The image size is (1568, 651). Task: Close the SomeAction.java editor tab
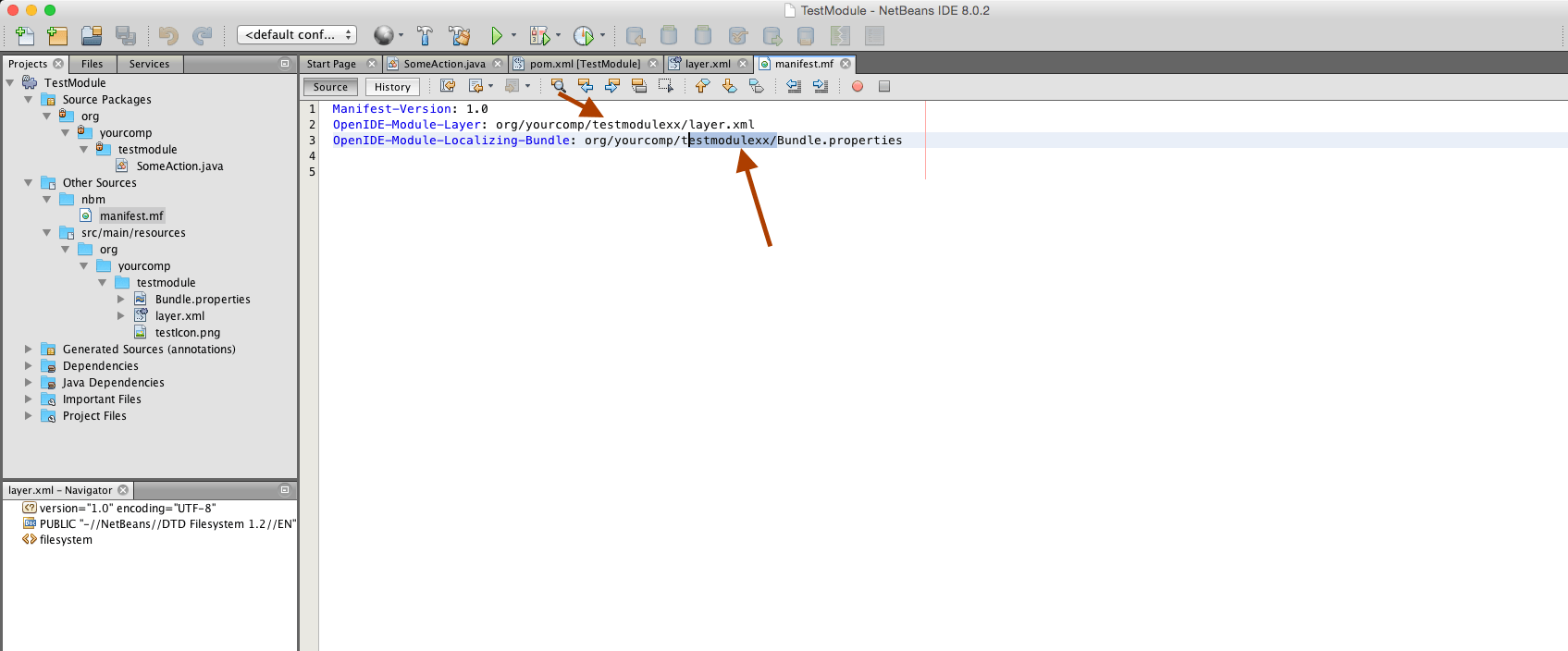[x=498, y=64]
